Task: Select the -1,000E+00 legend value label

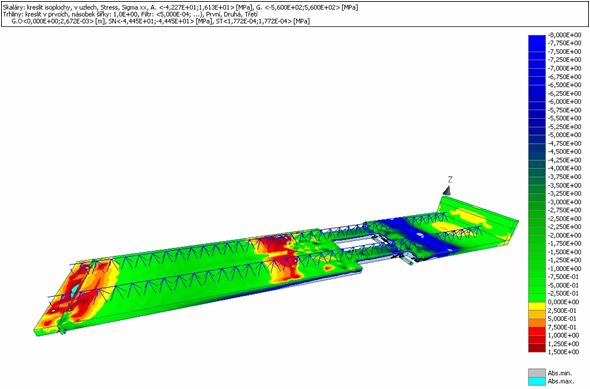Action: (563, 269)
